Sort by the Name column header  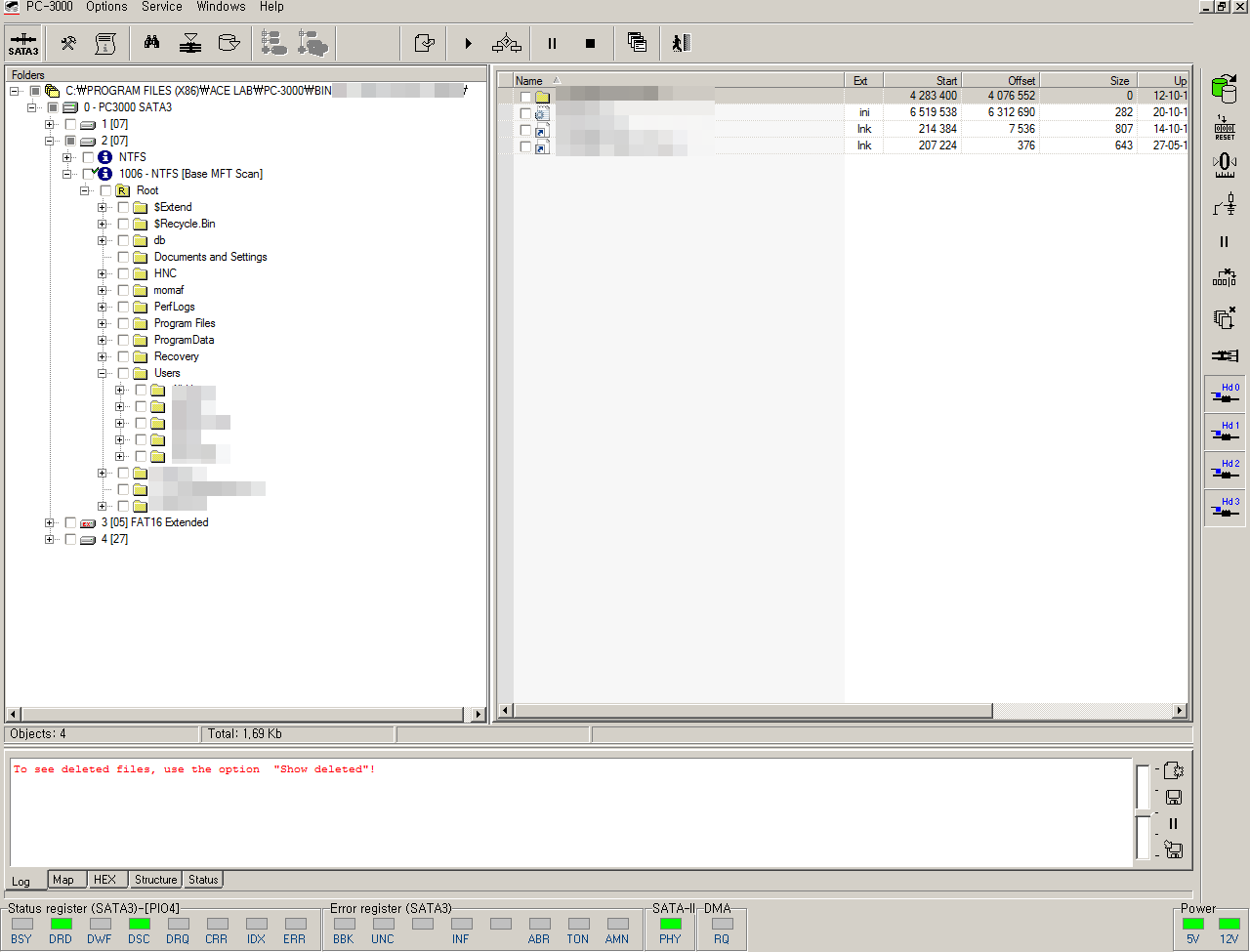[x=679, y=80]
